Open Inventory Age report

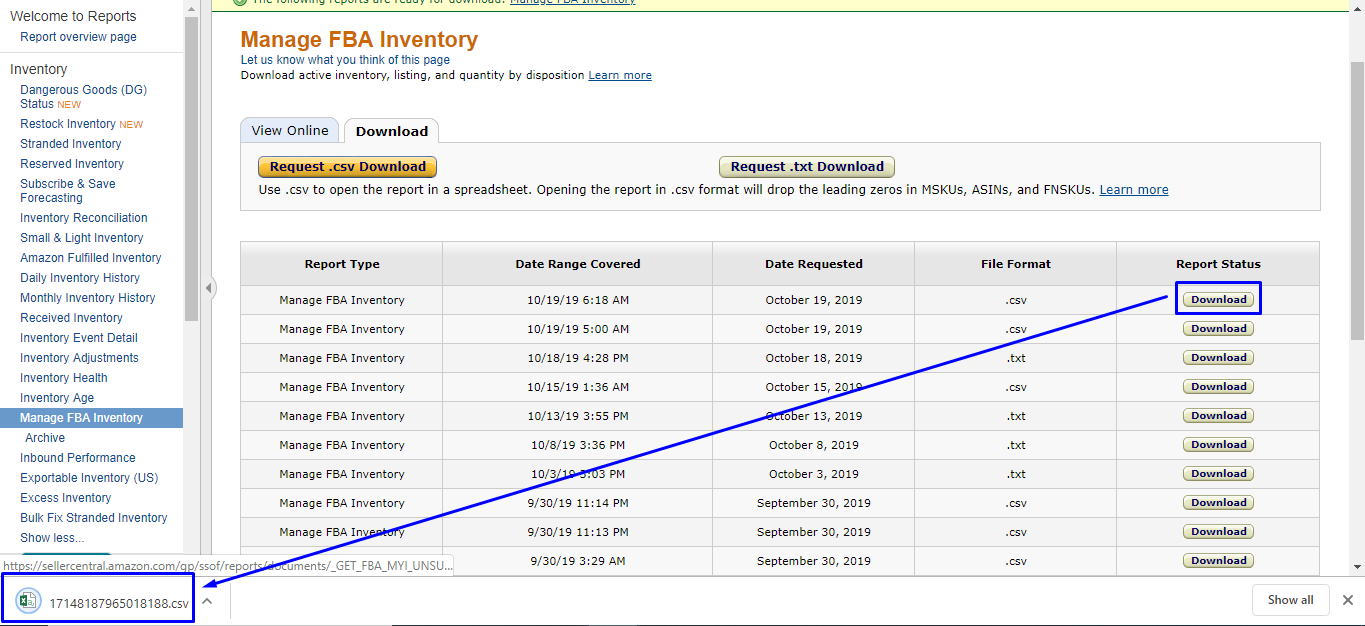pyautogui.click(x=57, y=398)
